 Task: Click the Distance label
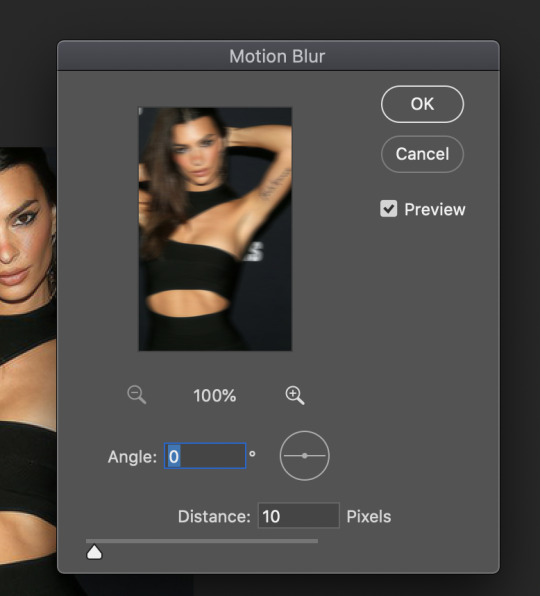tap(214, 517)
